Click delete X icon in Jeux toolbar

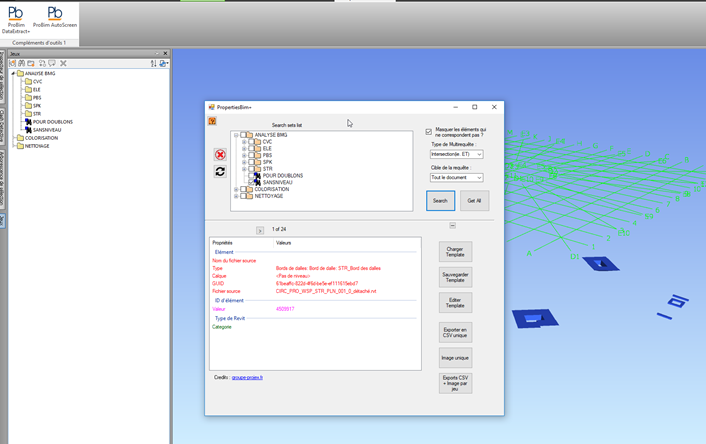click(x=63, y=63)
